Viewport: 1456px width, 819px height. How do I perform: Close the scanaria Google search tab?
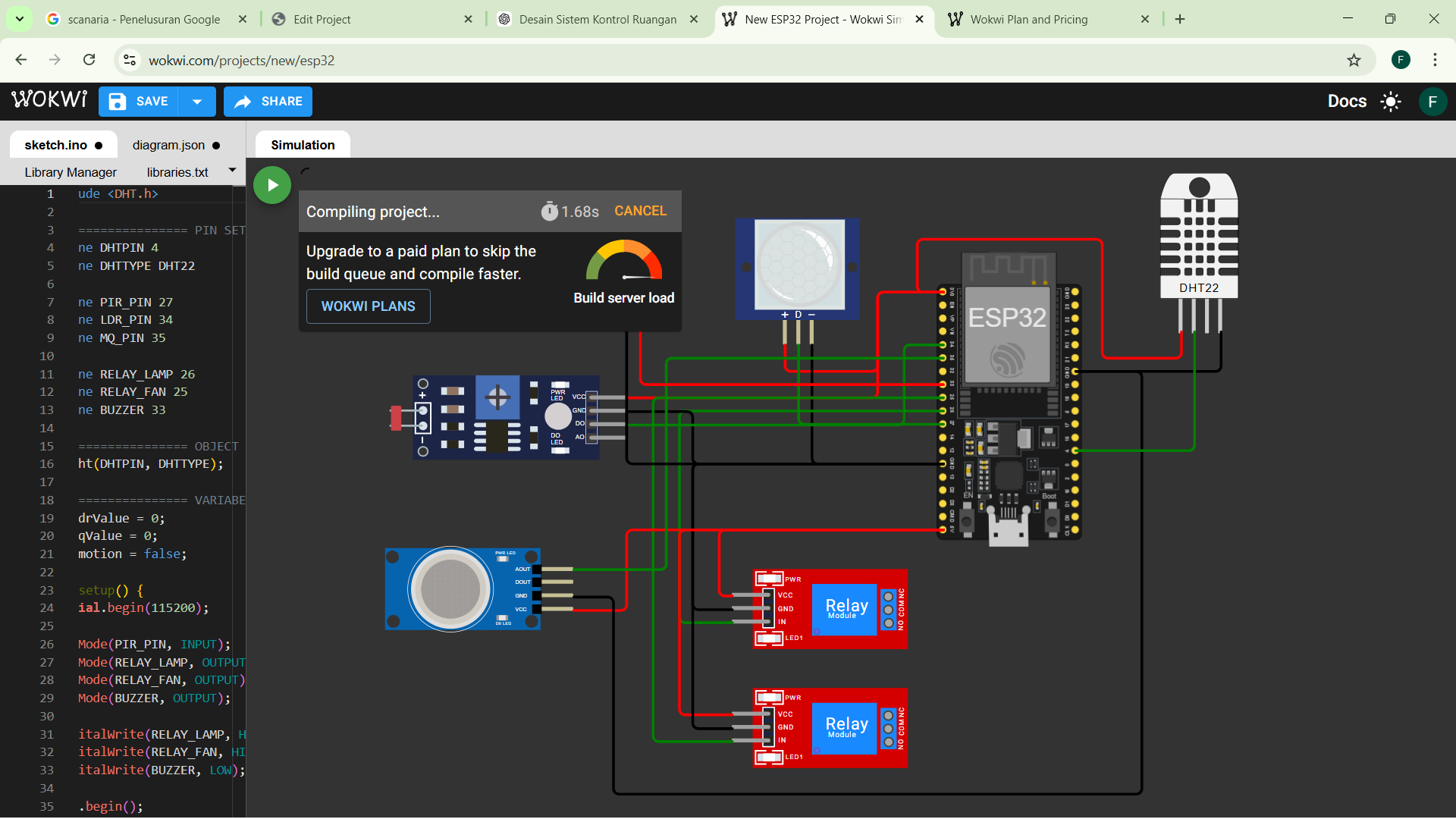pyautogui.click(x=243, y=19)
